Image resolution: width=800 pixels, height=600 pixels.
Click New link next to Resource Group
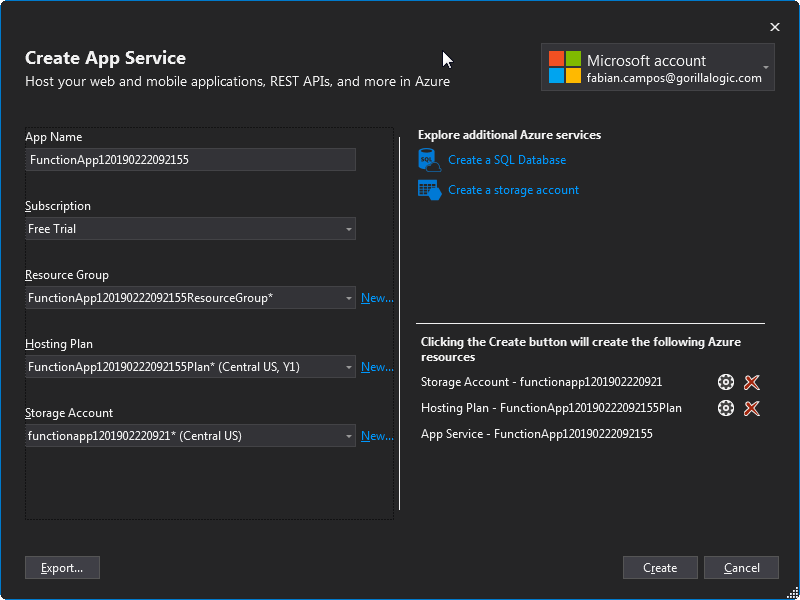[377, 298]
